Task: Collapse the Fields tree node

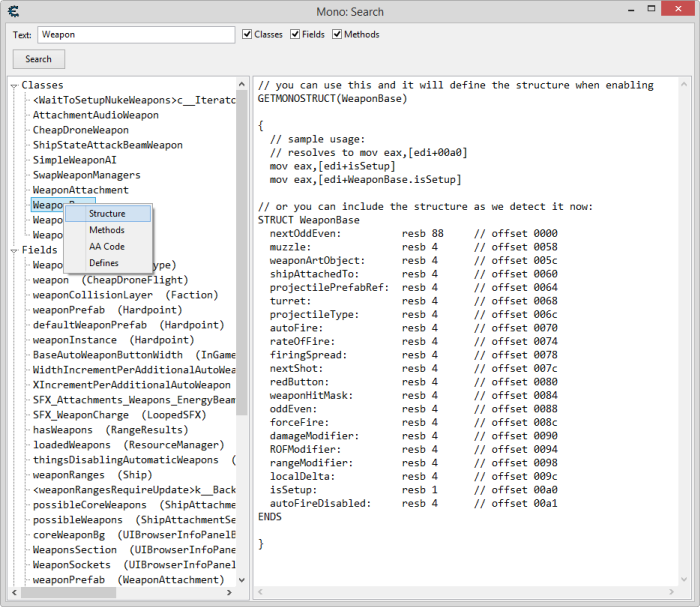Action: pyautogui.click(x=14, y=250)
